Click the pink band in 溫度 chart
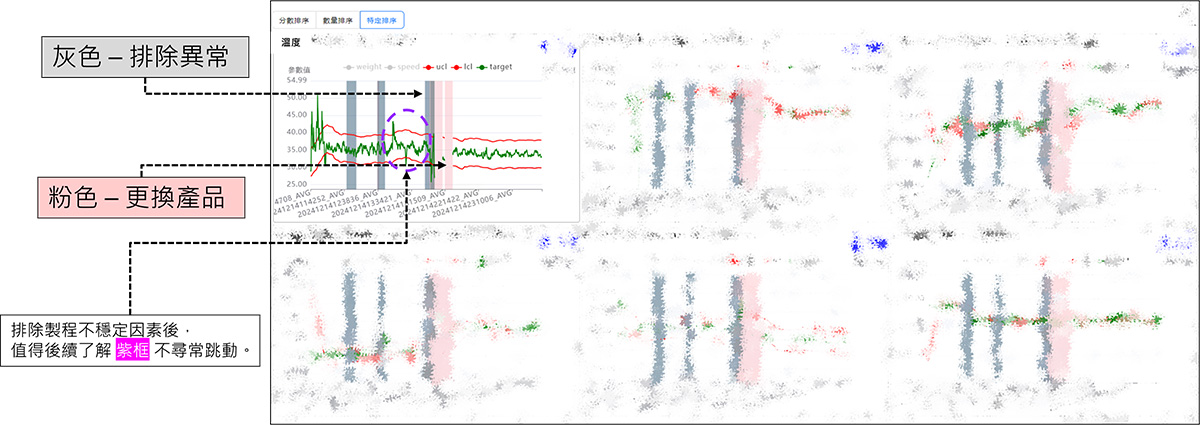 point(444,135)
